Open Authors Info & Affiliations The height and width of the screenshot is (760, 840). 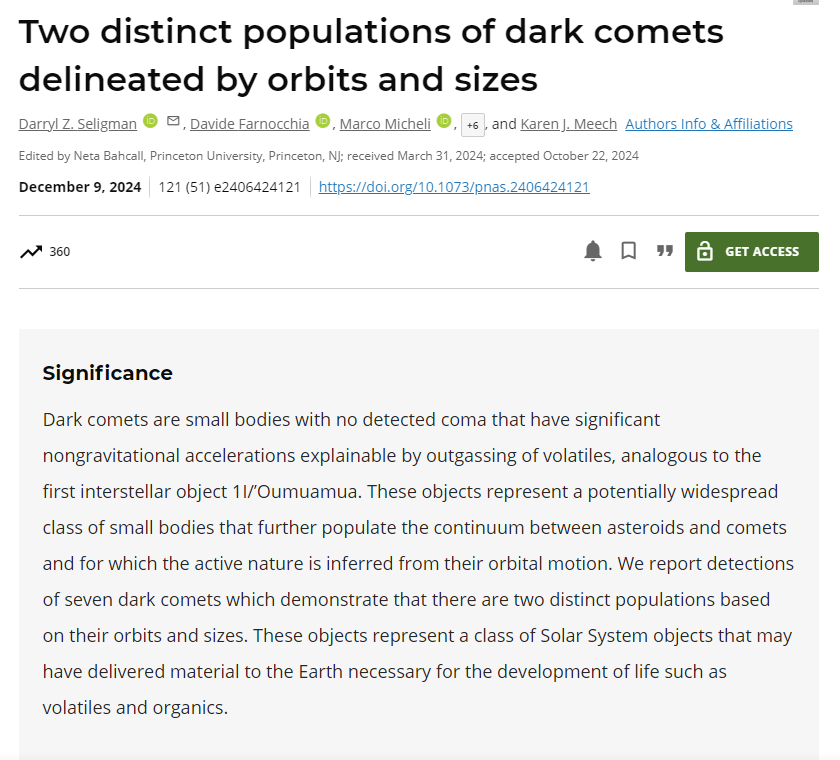pos(708,124)
